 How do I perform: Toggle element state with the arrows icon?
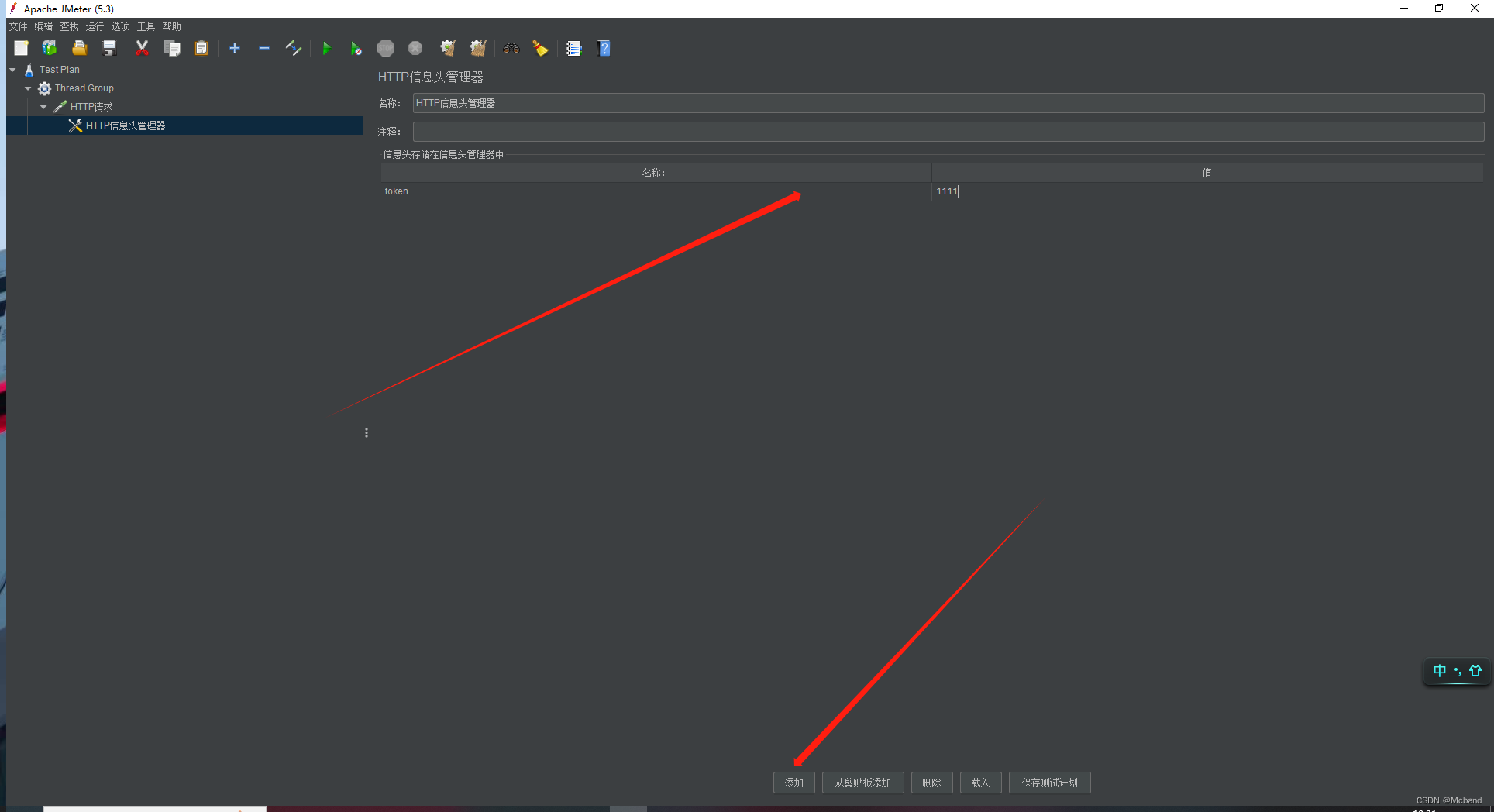[x=293, y=48]
